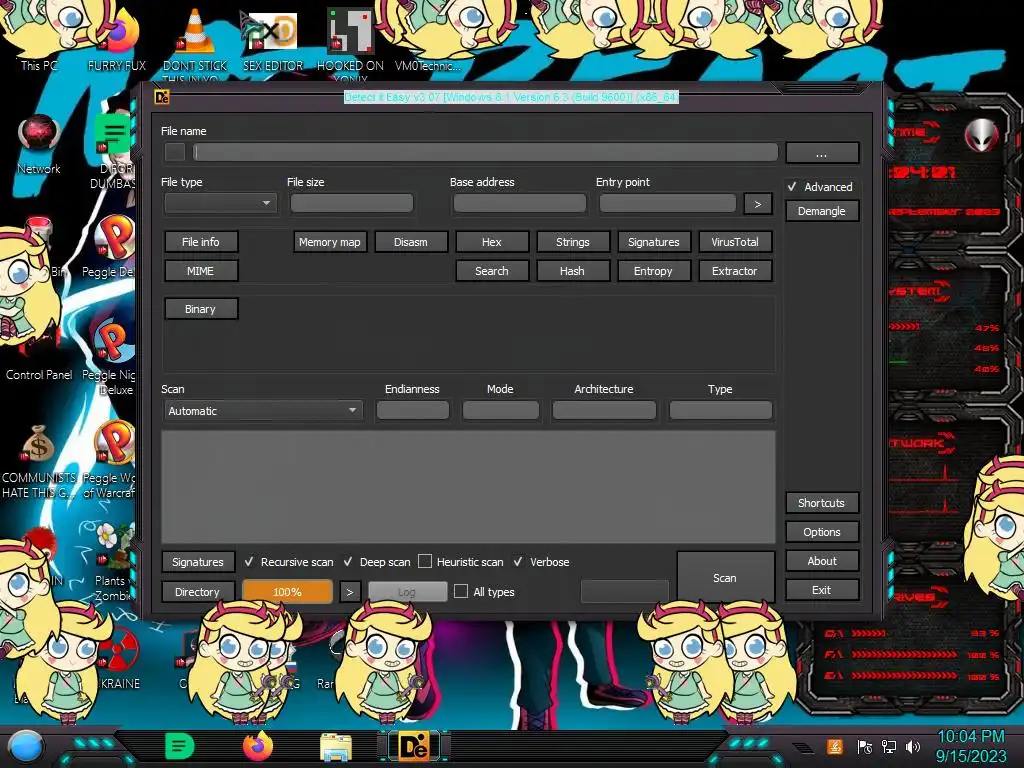The image size is (1024, 768).
Task: Open the File type dropdown
Action: click(x=221, y=203)
